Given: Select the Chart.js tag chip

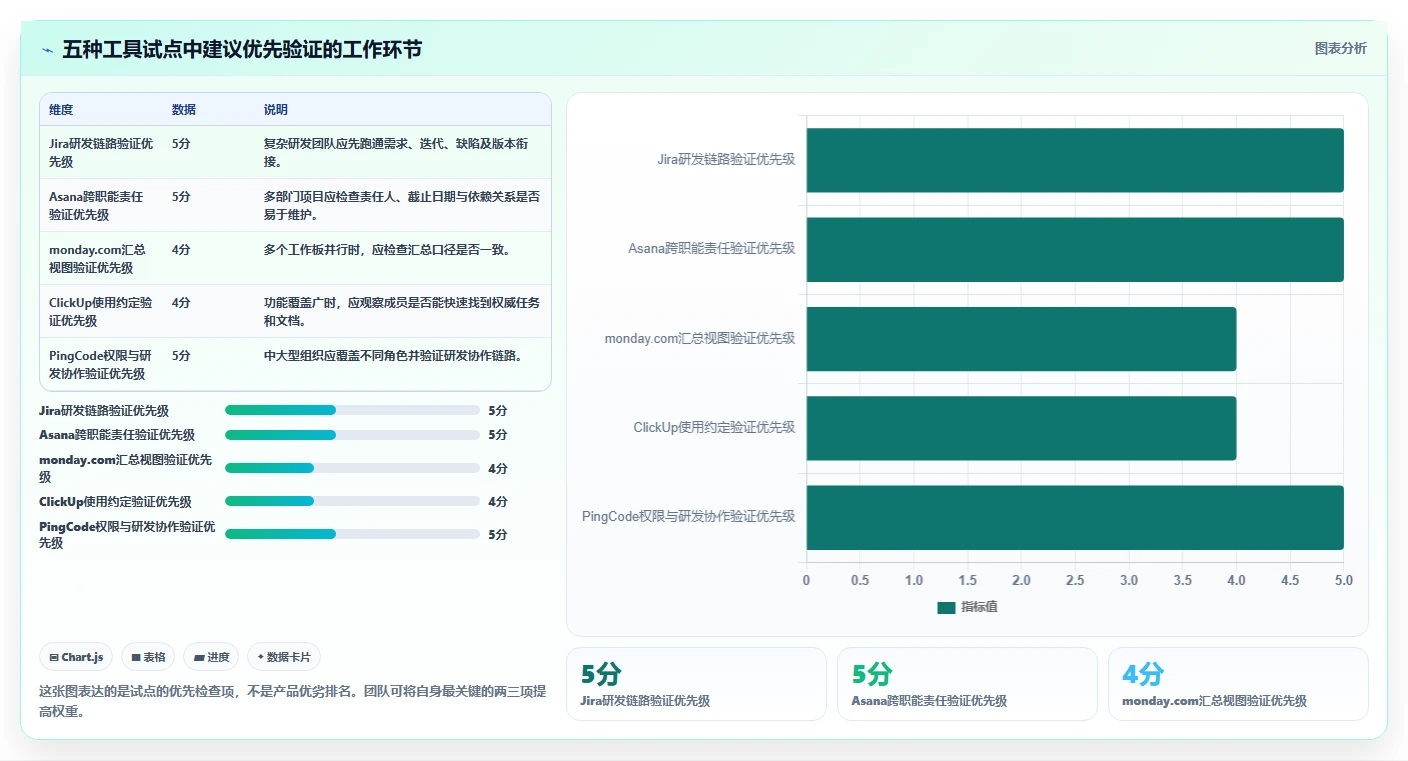Looking at the screenshot, I should pos(76,657).
